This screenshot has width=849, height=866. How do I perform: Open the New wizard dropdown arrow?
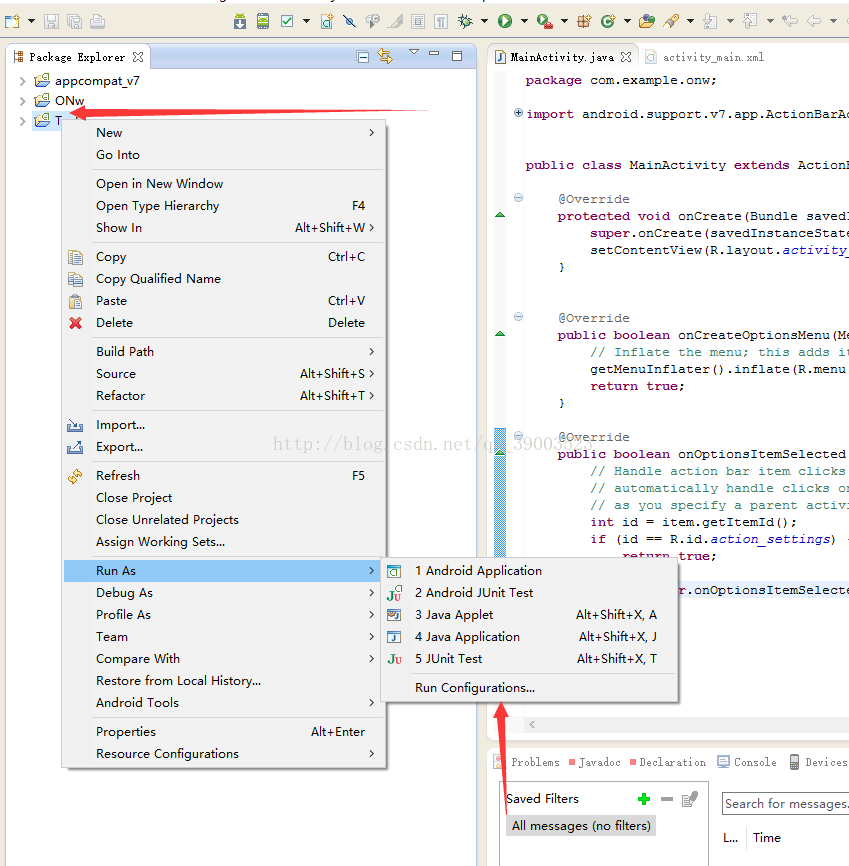pyautogui.click(x=31, y=22)
